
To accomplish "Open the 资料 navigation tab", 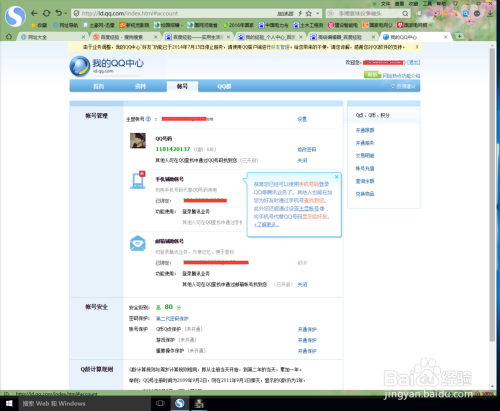I will coord(140,86).
